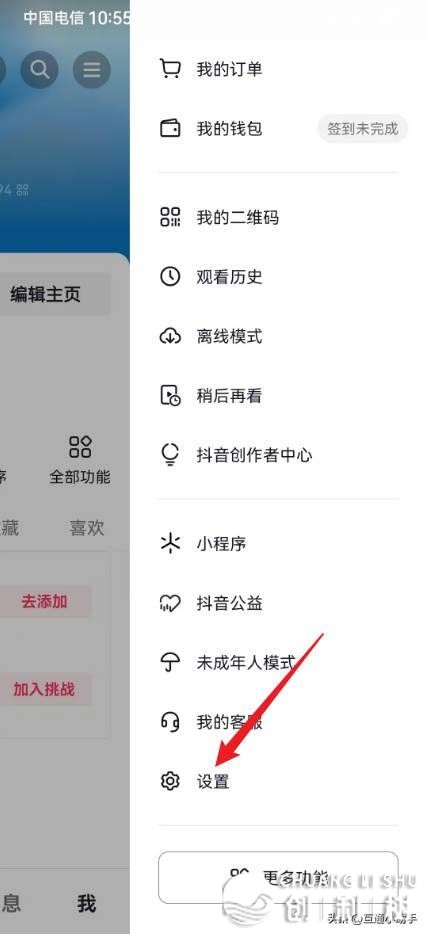Select the cloud download icon for offline mode
The image size is (427, 934).
tap(170, 336)
